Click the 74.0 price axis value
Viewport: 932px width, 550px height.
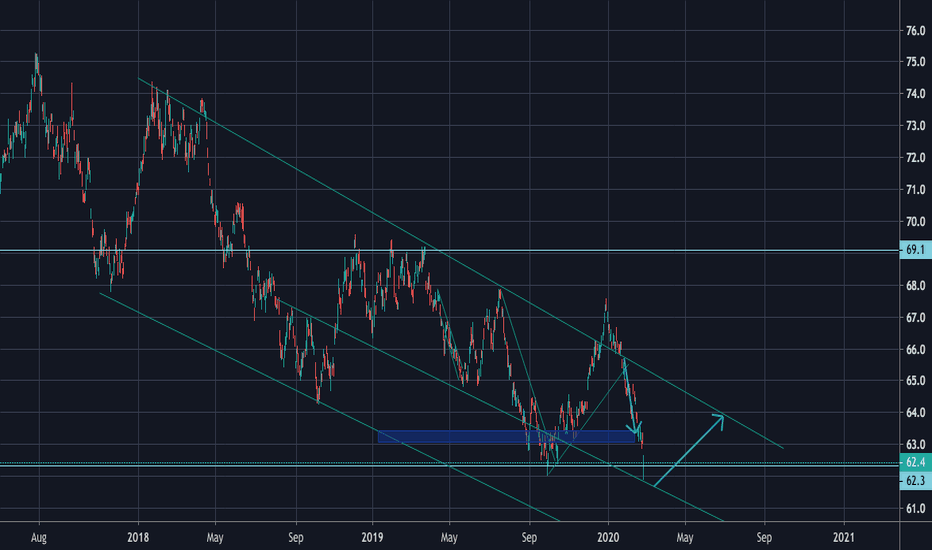[x=915, y=94]
